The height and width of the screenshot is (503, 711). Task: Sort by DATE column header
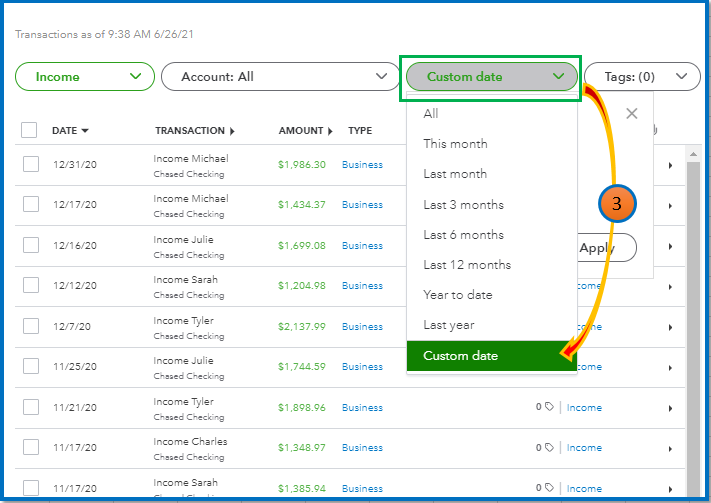pos(70,131)
